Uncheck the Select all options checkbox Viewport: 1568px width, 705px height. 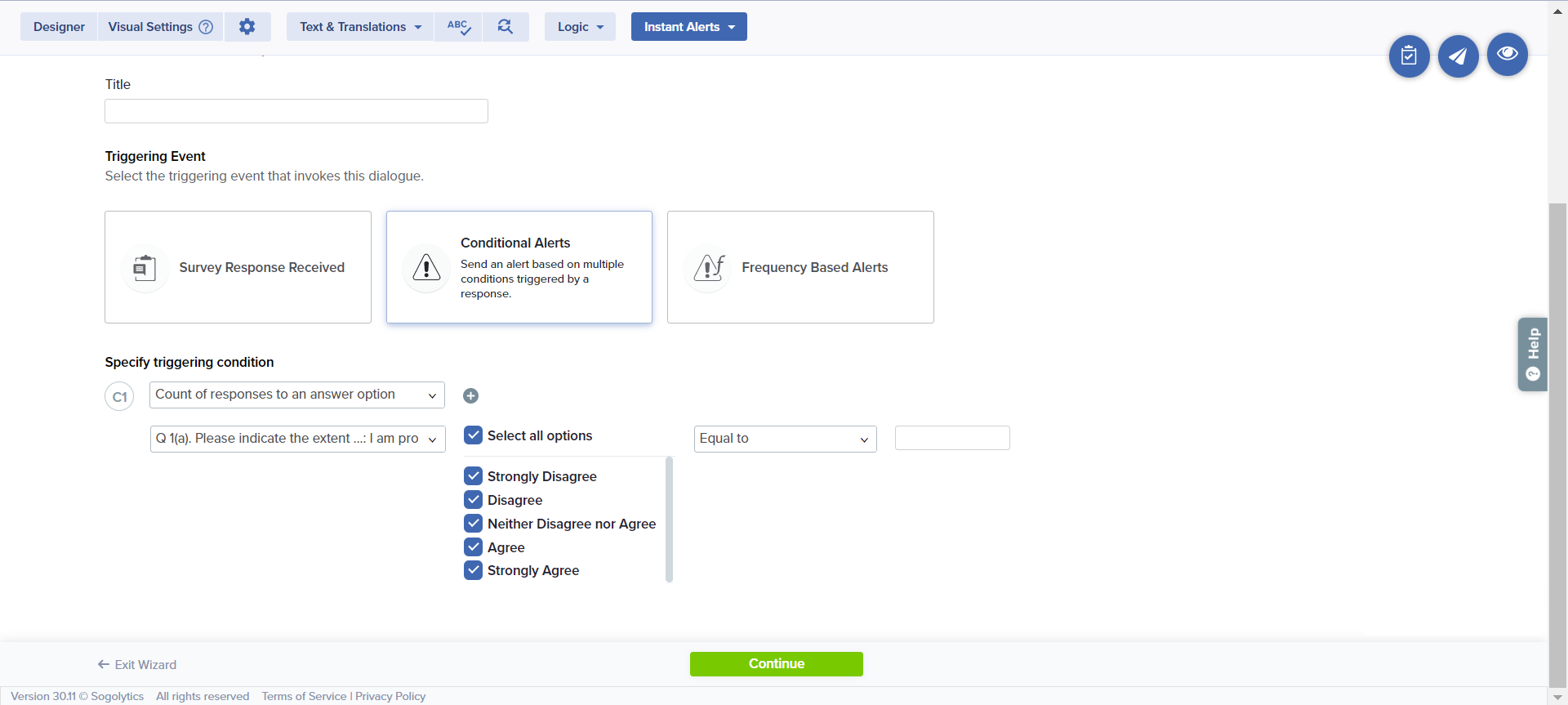[474, 435]
